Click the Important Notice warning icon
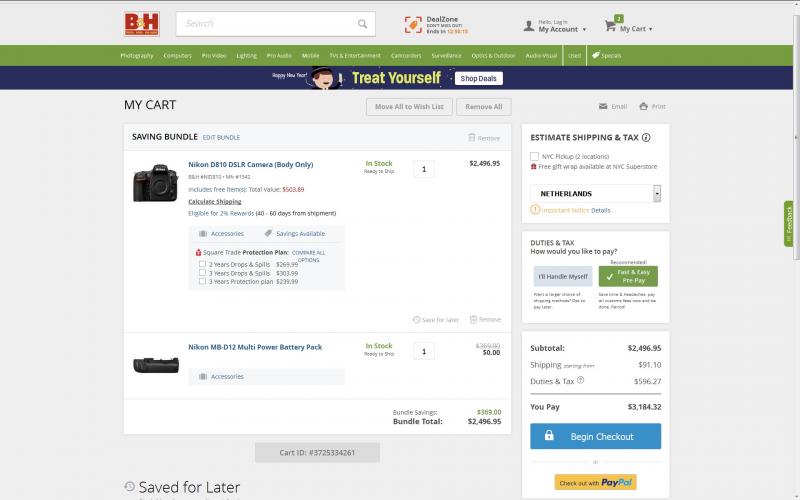 pyautogui.click(x=535, y=209)
